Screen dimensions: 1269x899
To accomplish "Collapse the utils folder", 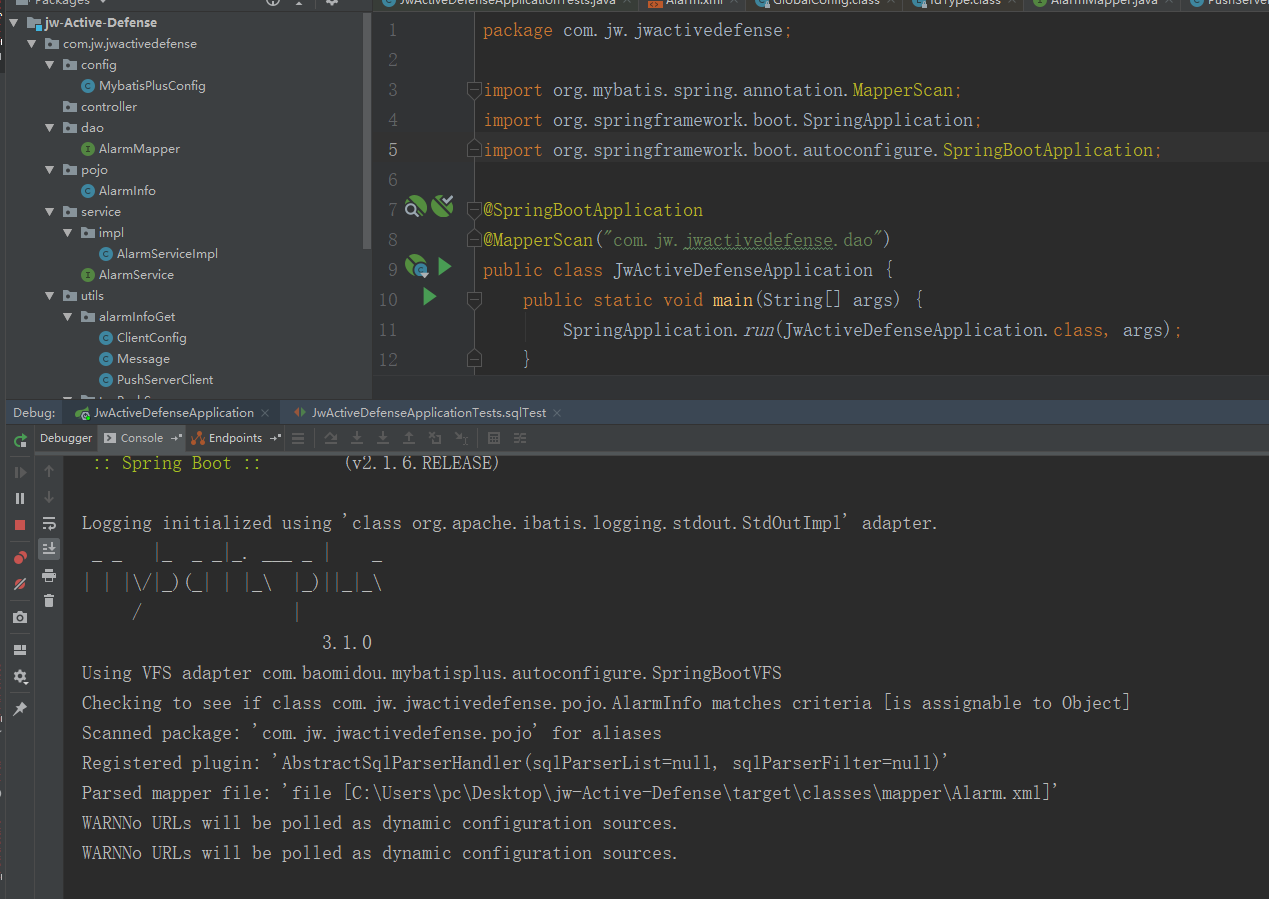I will [x=50, y=296].
